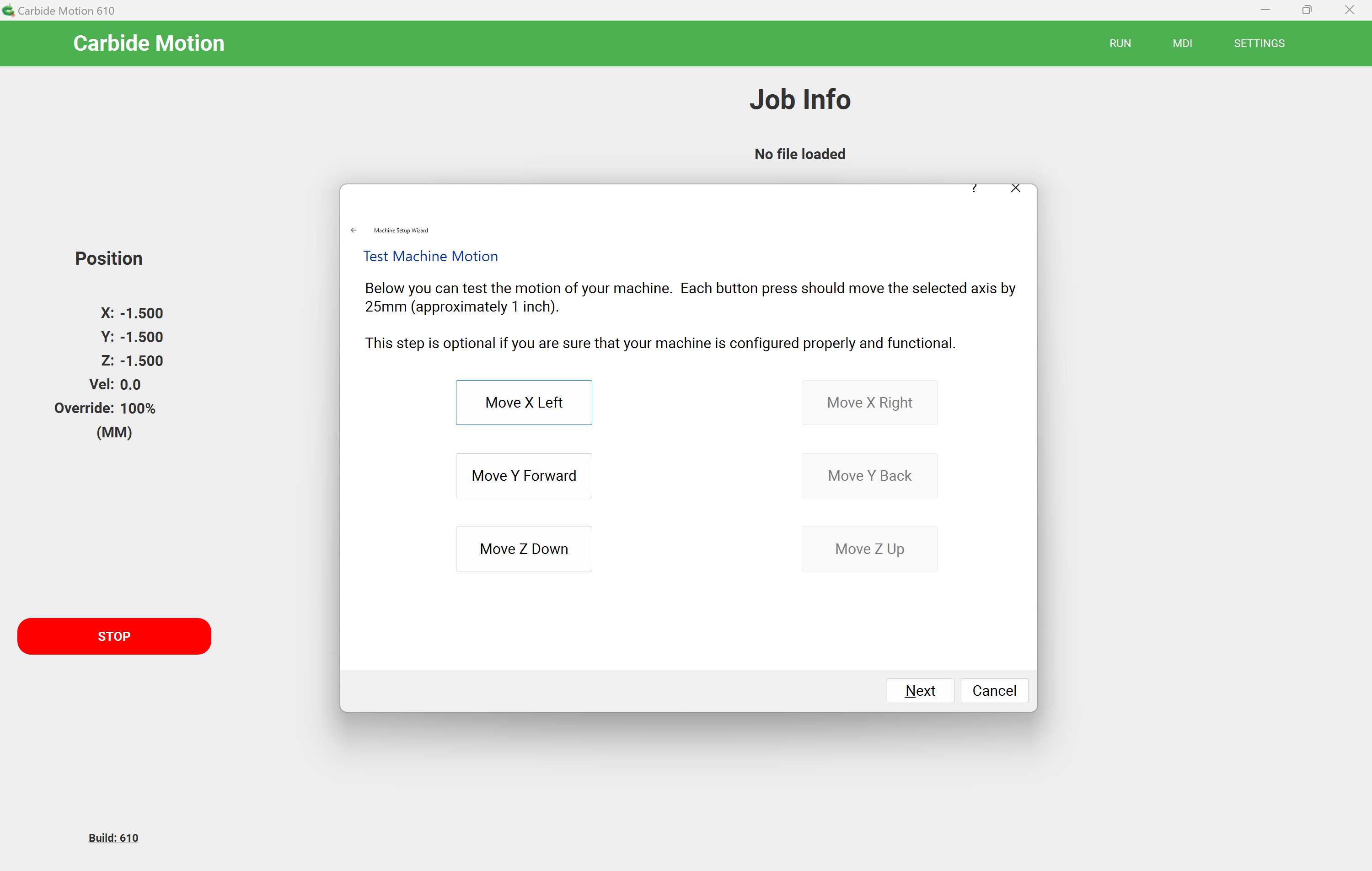Open SETTINGS from the top bar
The image size is (1372, 871).
coord(1259,43)
